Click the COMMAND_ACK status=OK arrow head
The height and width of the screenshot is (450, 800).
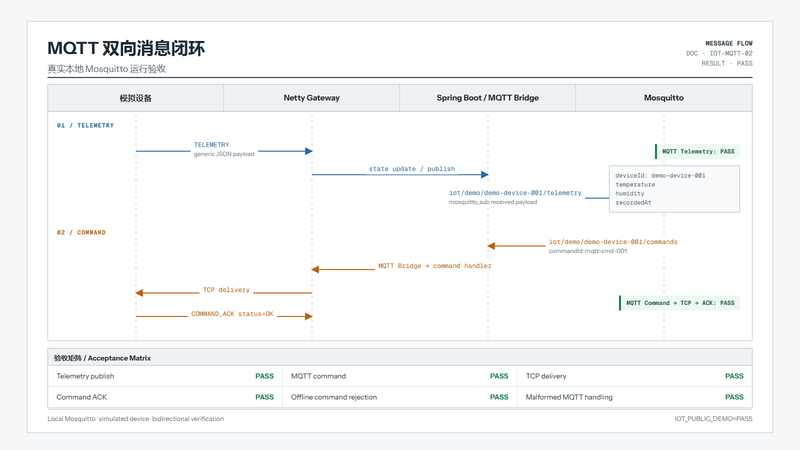[309, 316]
